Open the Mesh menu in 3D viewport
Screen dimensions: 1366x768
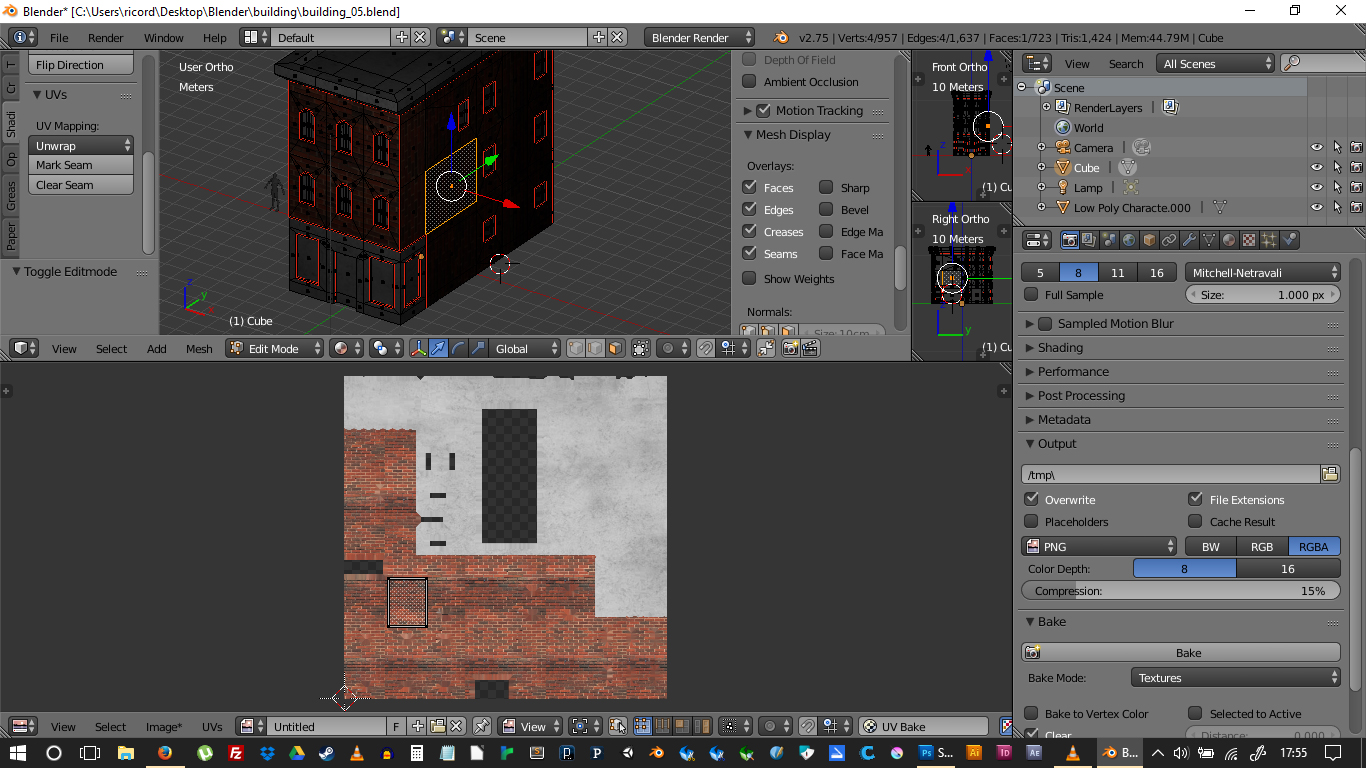click(x=199, y=349)
